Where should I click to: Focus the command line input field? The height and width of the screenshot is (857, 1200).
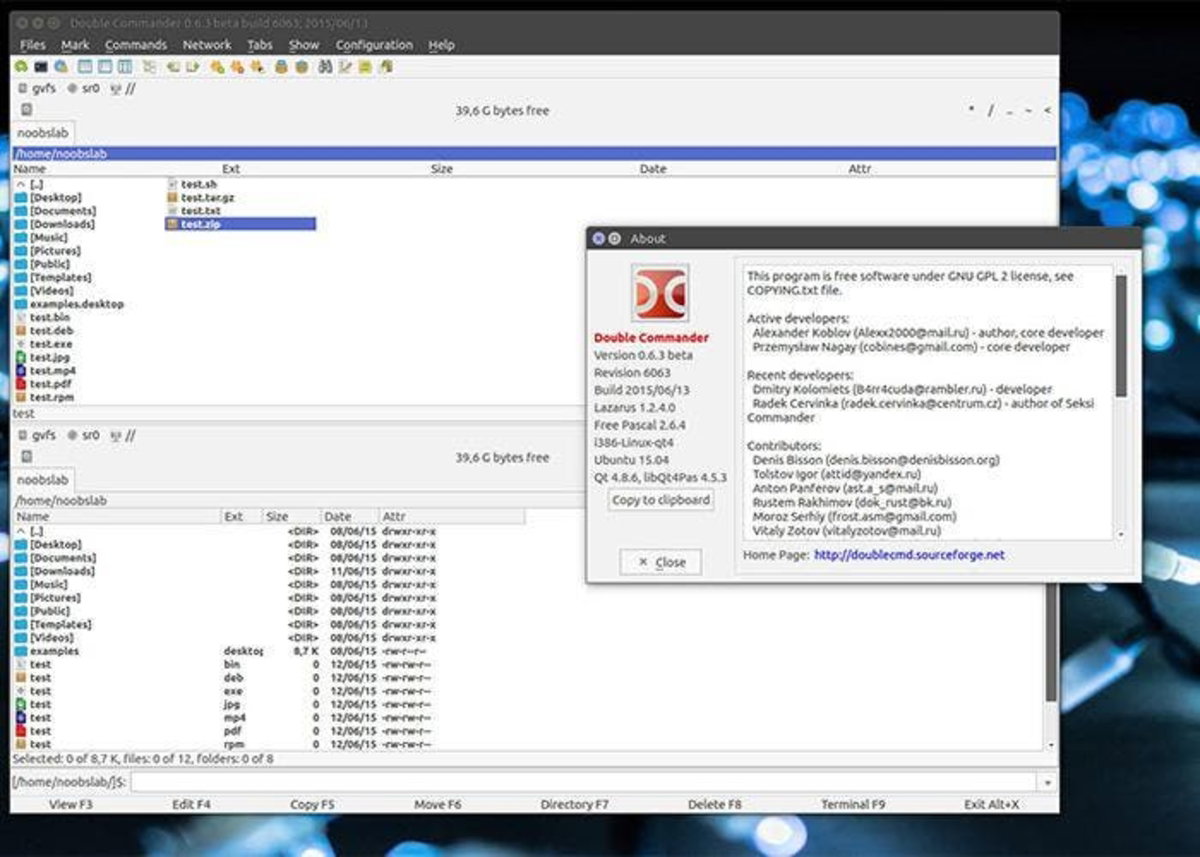coord(585,782)
